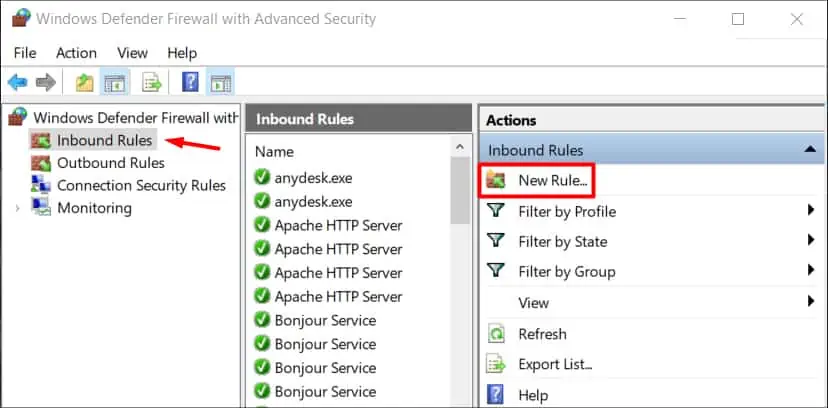828x408 pixels.
Task: Click the Refresh icon in Actions pane
Action: pos(496,334)
